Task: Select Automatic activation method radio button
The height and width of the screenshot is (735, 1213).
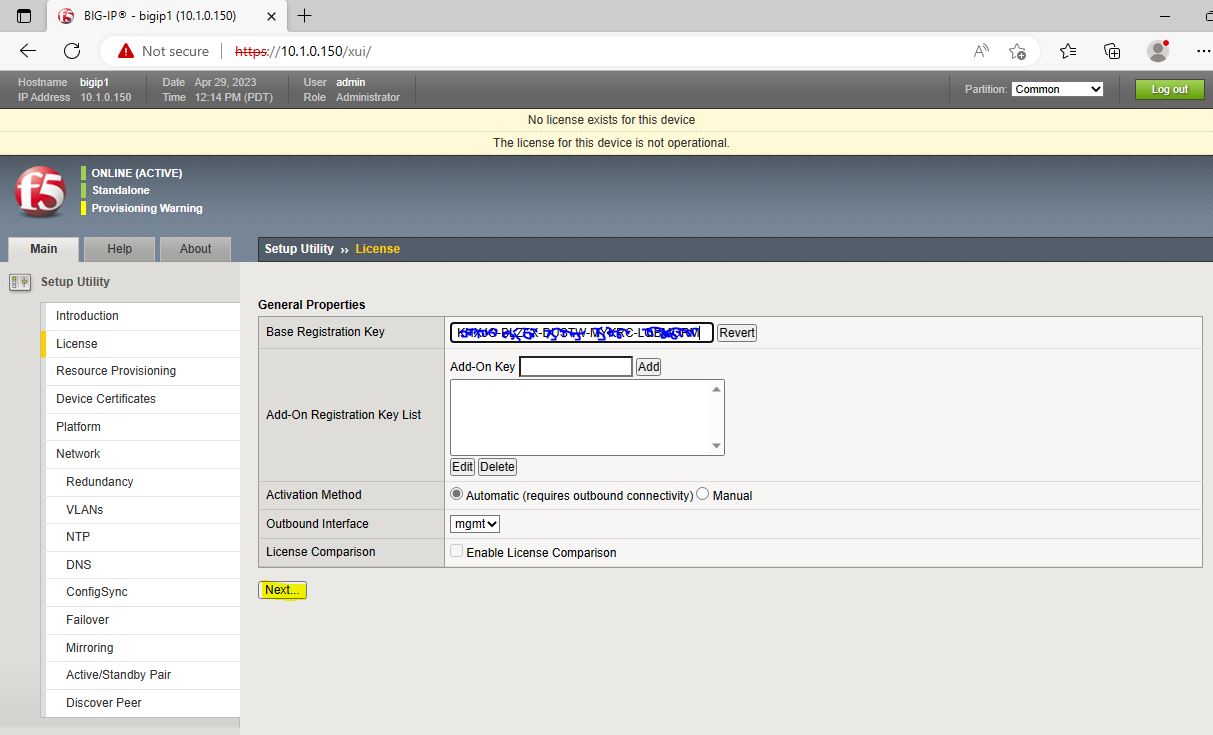Action: point(457,494)
